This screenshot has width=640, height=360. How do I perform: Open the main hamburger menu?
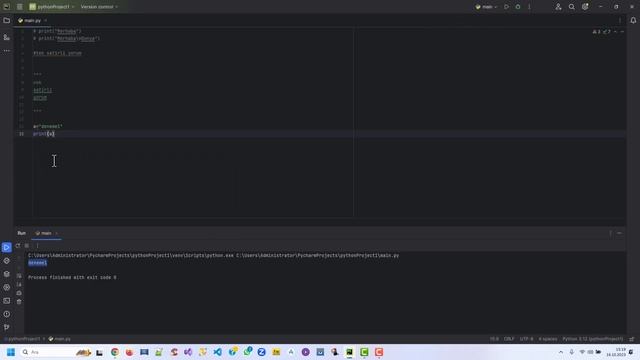(20, 7)
